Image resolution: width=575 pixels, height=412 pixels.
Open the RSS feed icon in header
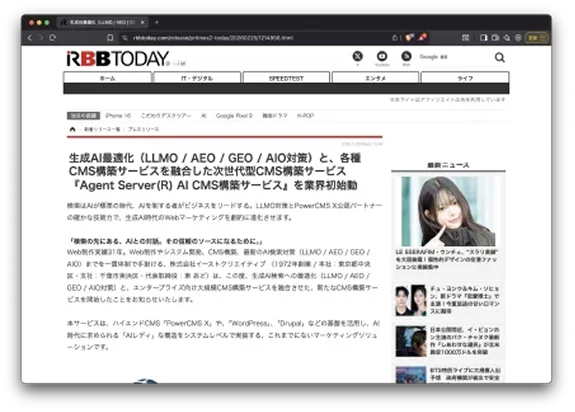406,56
